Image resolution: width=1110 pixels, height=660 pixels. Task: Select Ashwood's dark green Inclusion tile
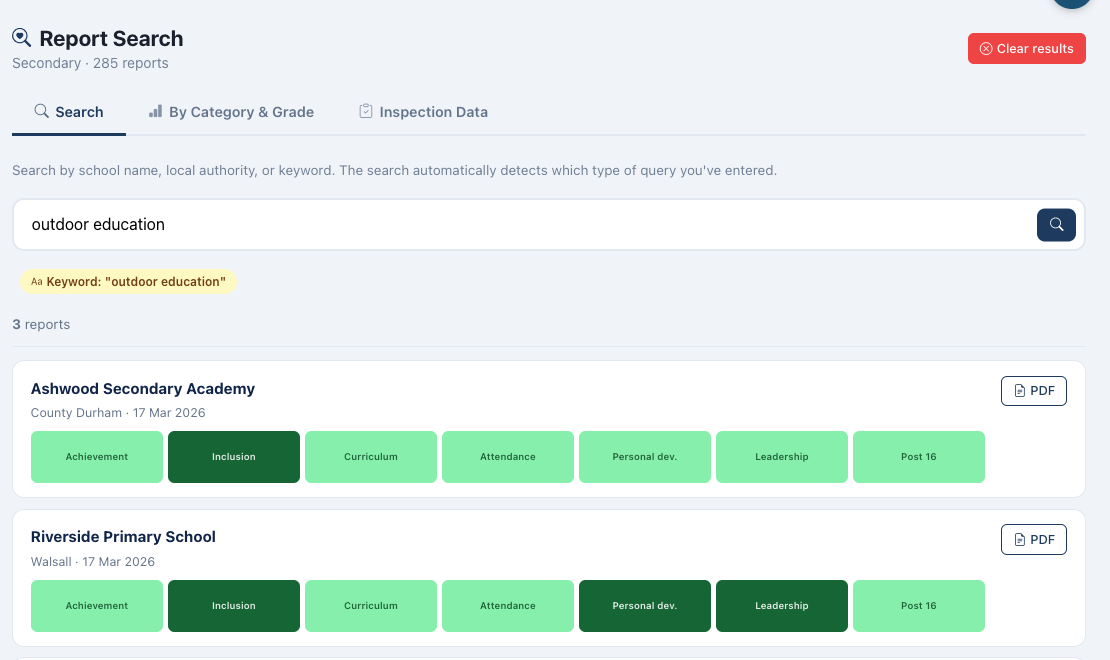(234, 457)
